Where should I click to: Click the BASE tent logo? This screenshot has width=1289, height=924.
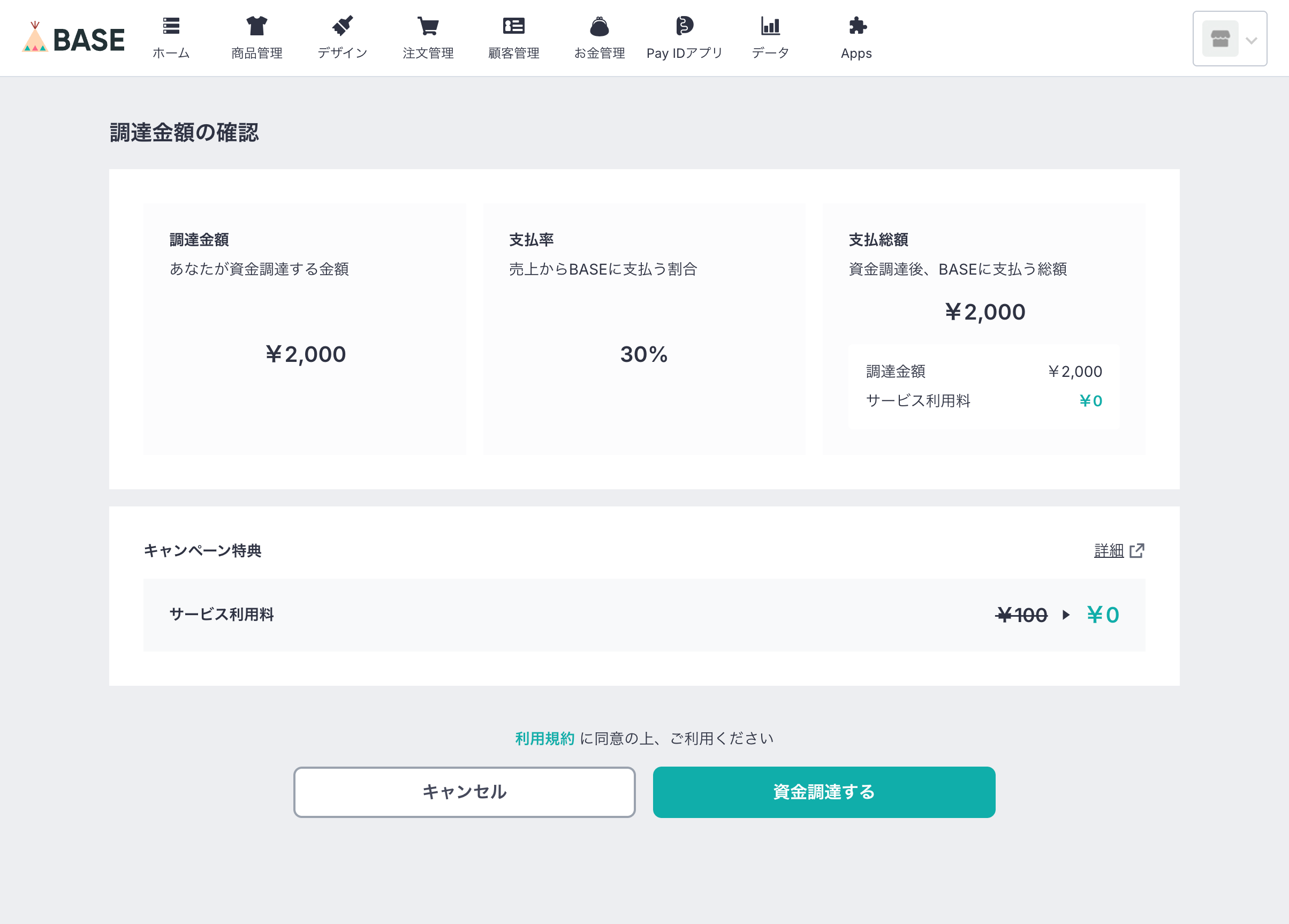click(34, 39)
